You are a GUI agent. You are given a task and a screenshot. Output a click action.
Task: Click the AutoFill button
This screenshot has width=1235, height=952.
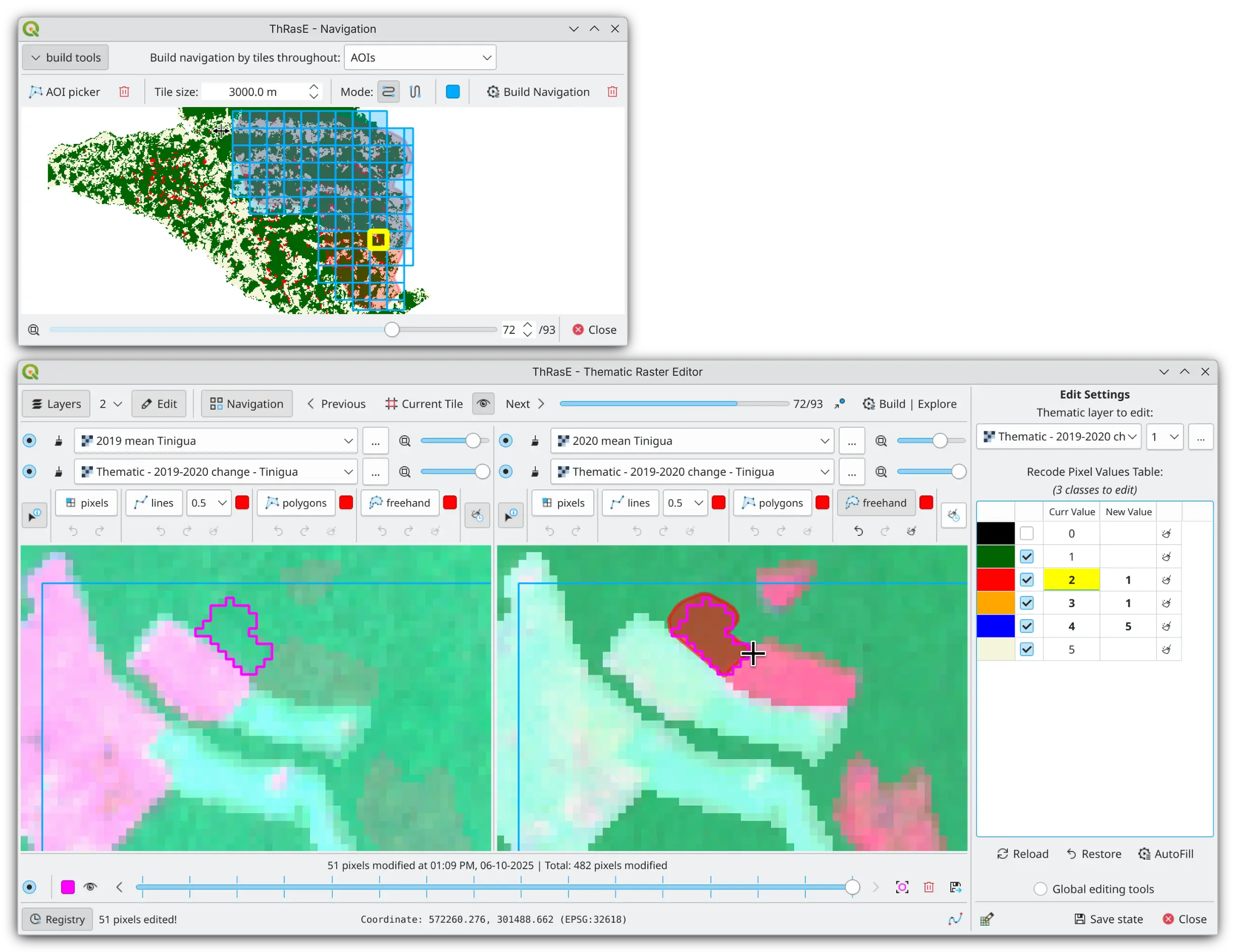[1166, 854]
